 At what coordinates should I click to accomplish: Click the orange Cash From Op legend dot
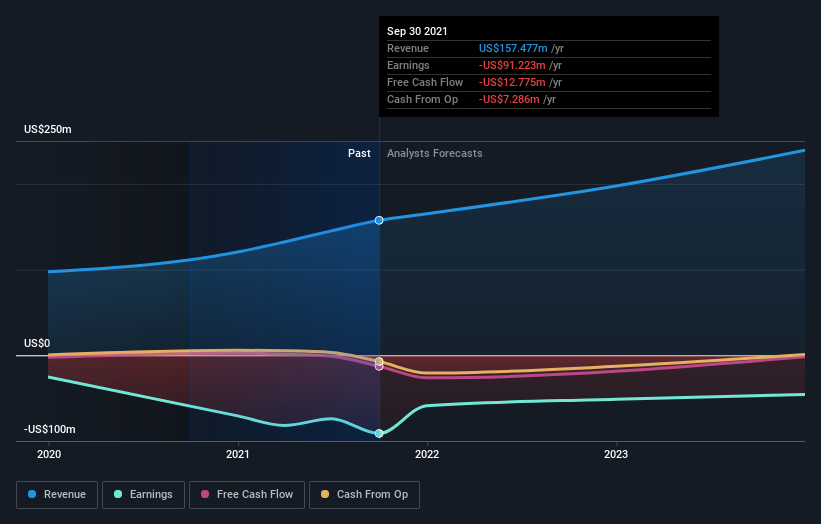pos(325,494)
